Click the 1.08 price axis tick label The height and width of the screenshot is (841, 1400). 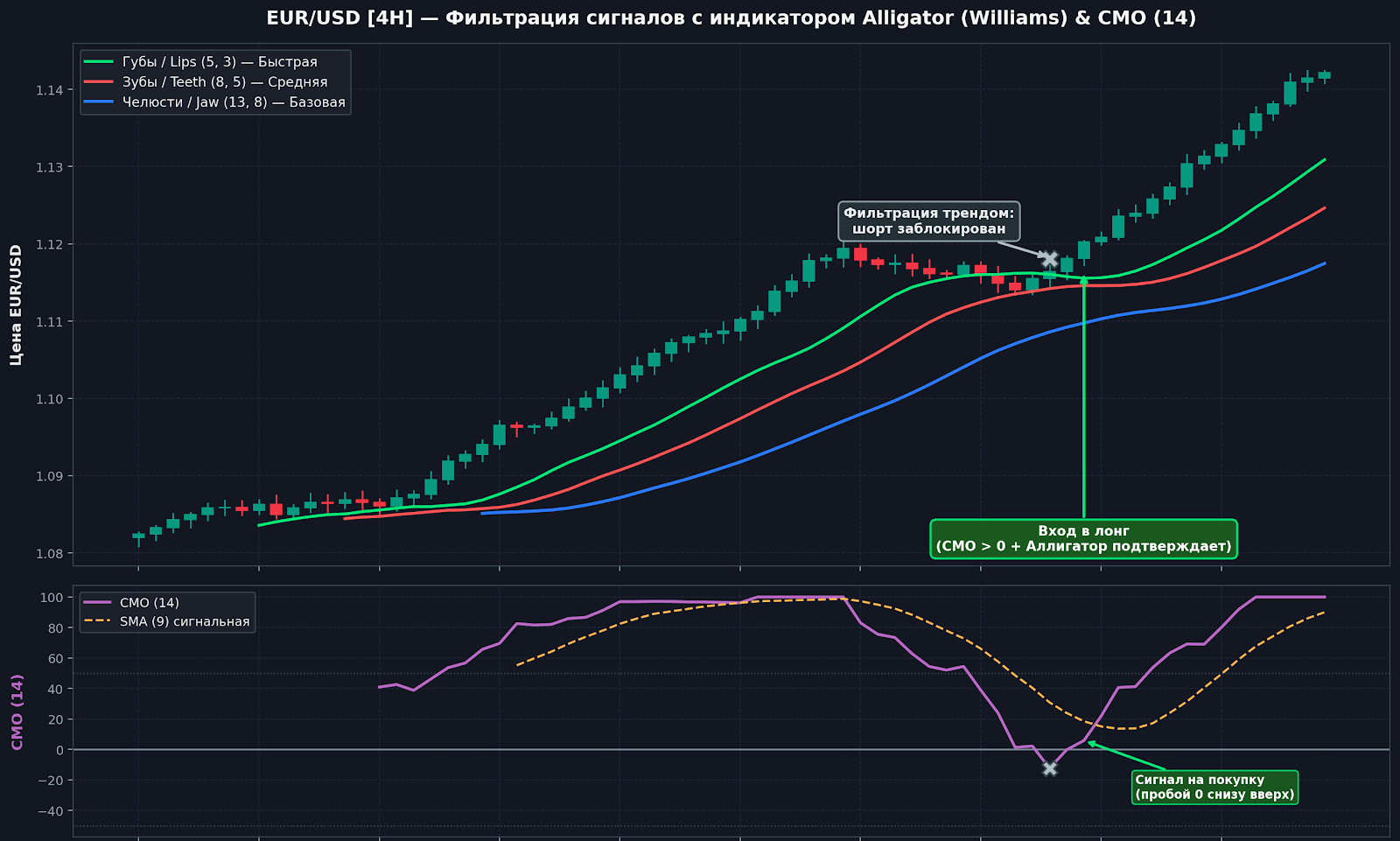tap(49, 553)
